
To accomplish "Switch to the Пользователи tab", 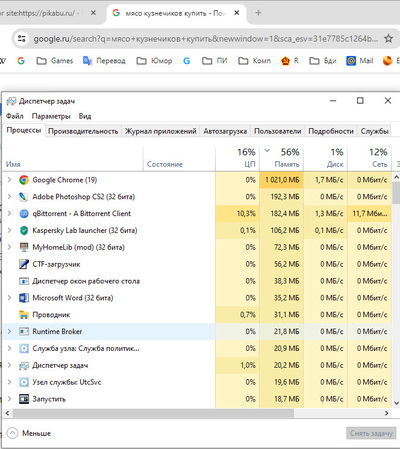I will coord(278,131).
